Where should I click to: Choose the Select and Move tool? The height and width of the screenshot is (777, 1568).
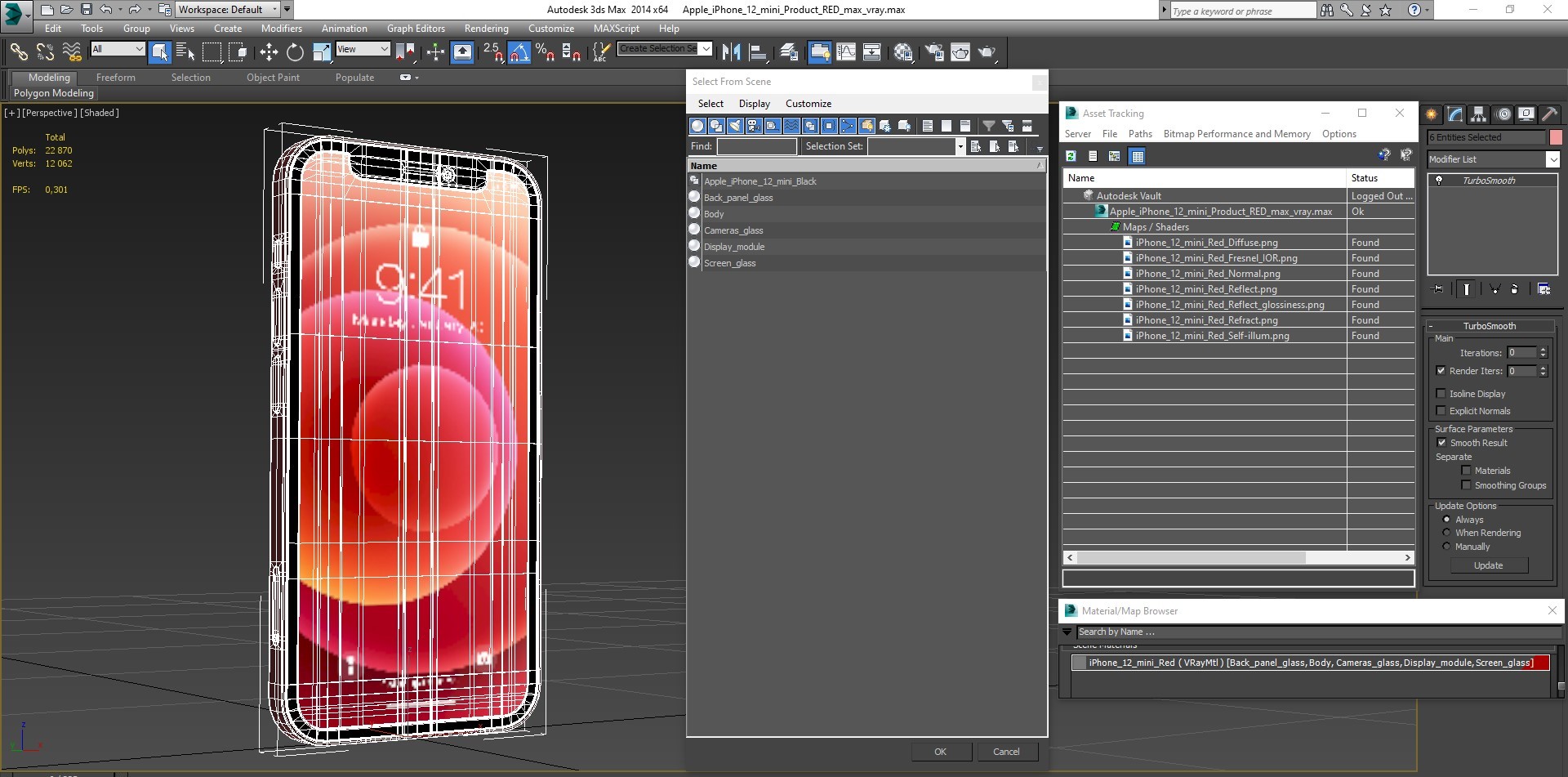269,52
